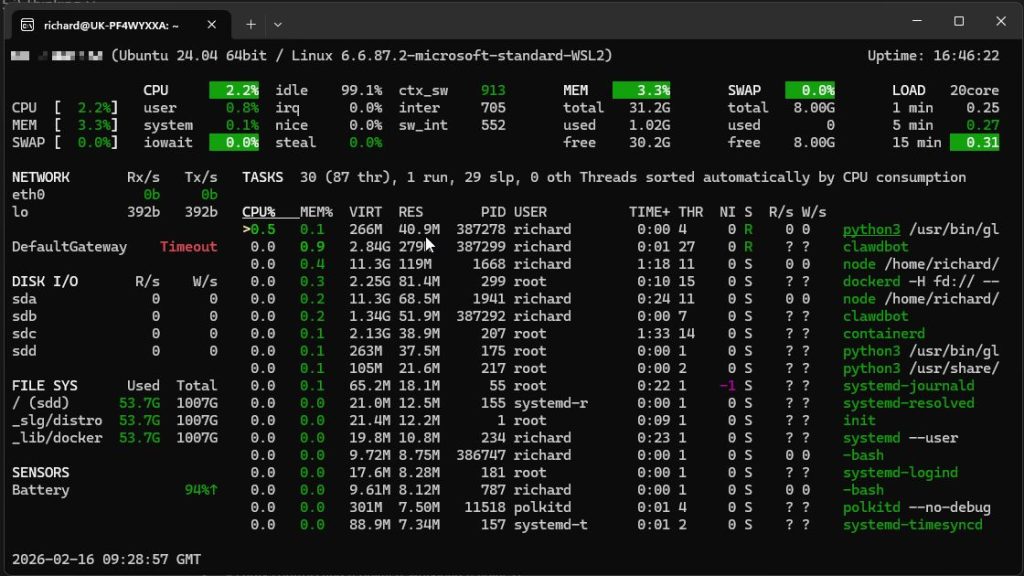Minimize the terminal window
The width and height of the screenshot is (1024, 576).
[912, 22]
